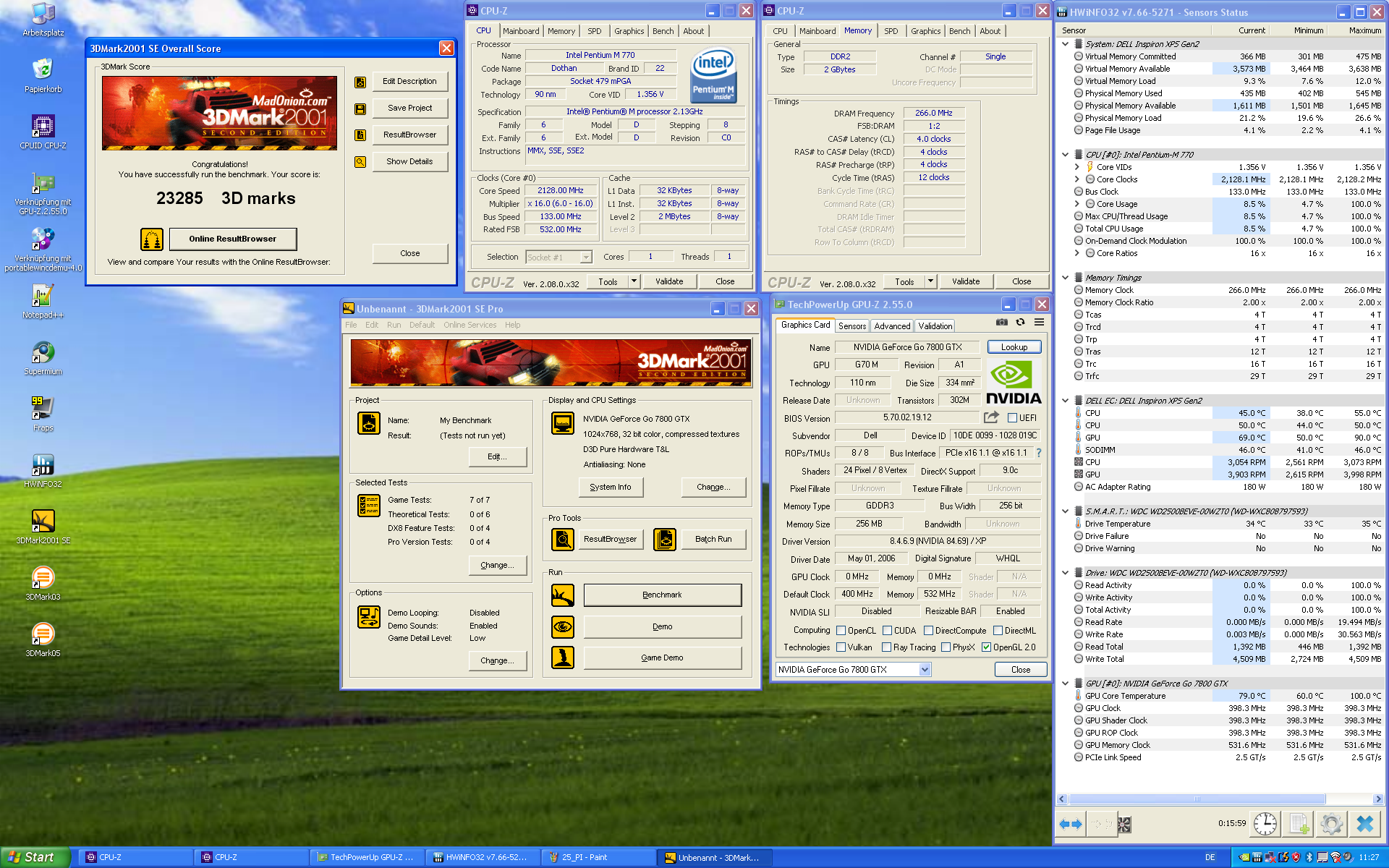The image size is (1389, 868).
Task: Click the GPU-Z screenshot camera icon
Action: tap(1001, 323)
